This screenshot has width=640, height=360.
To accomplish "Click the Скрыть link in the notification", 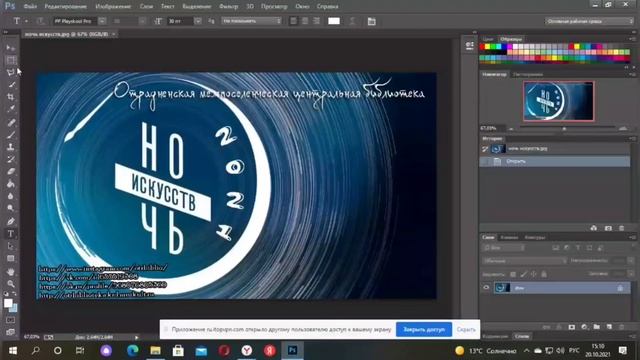I will click(466, 329).
